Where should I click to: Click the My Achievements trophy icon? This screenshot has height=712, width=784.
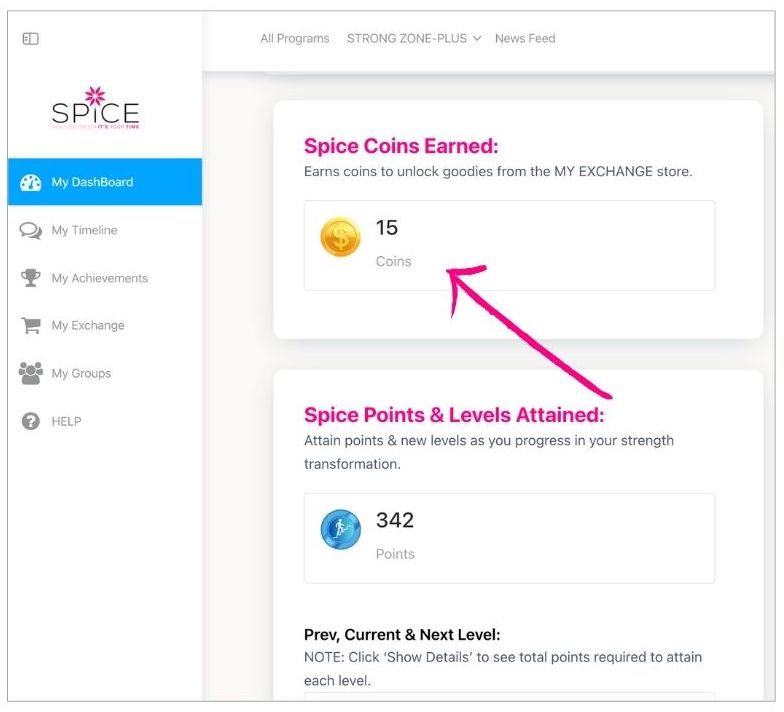(x=31, y=279)
